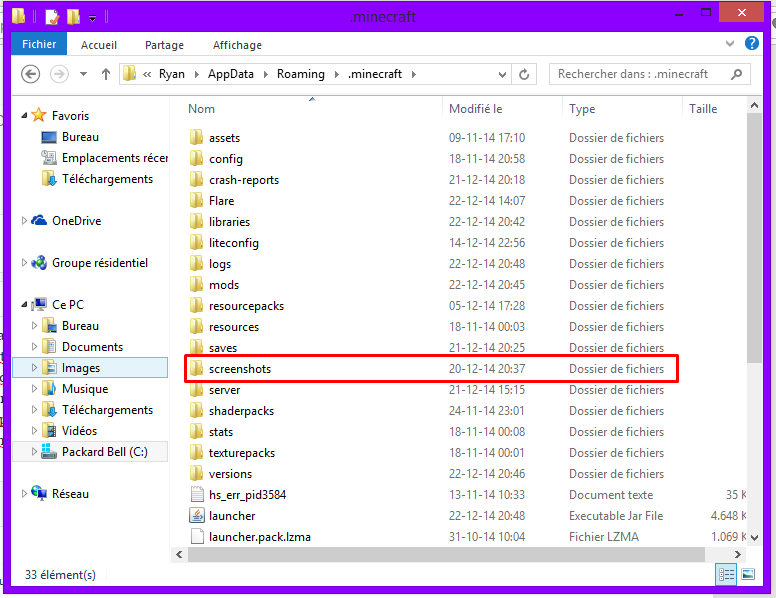Click the horizontal scrollbar right arrow
The image size is (776, 598).
point(737,554)
